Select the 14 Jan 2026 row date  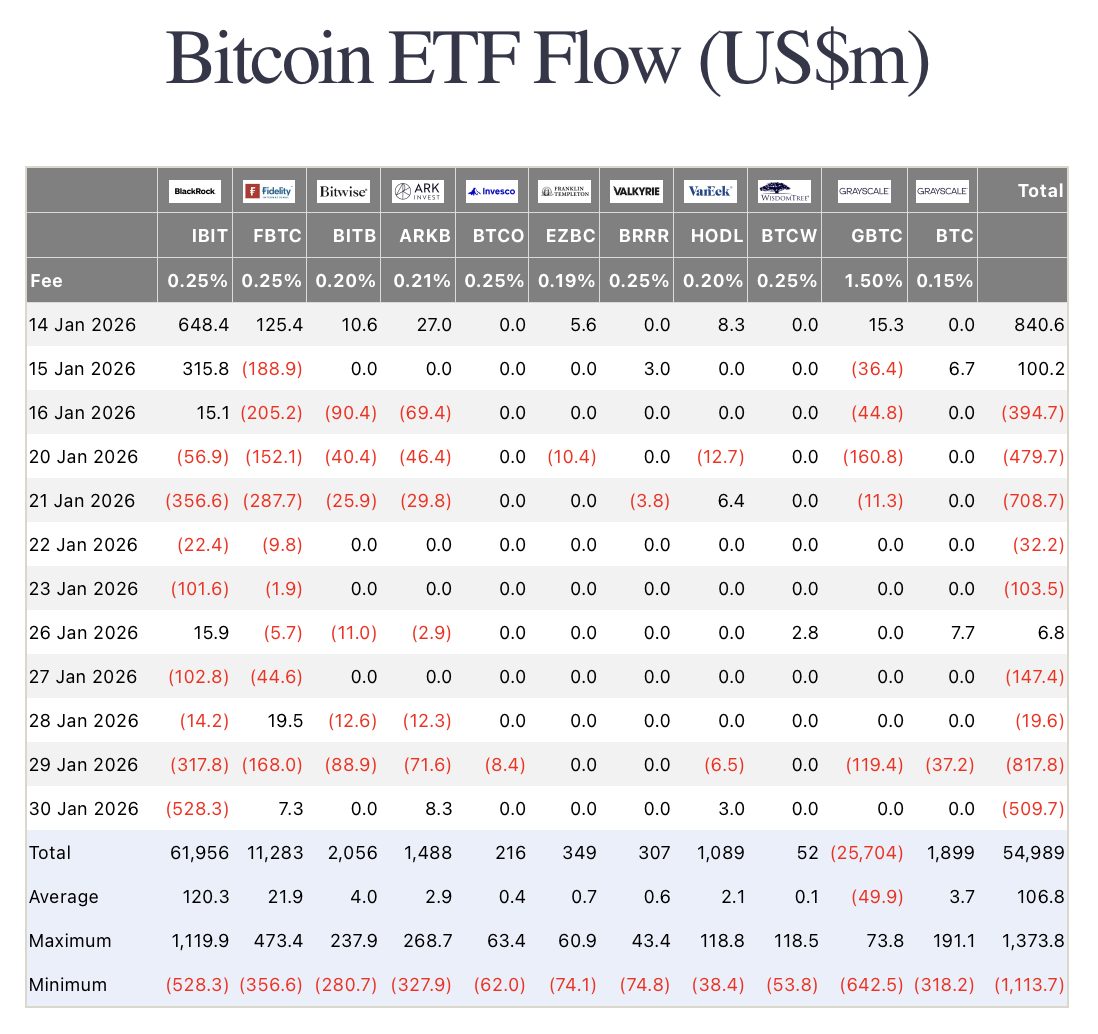click(83, 325)
